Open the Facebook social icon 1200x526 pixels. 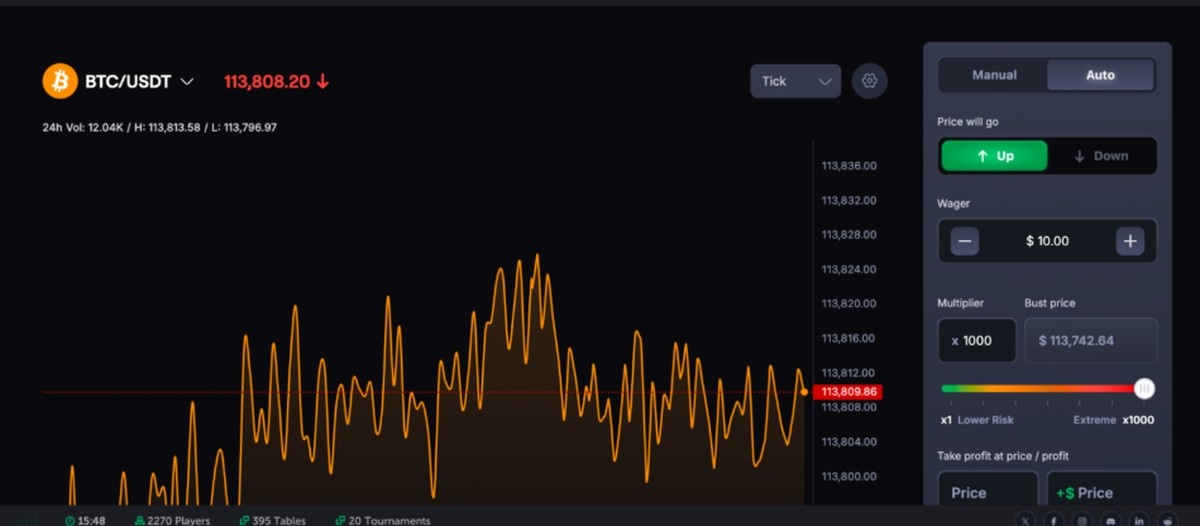click(1053, 521)
